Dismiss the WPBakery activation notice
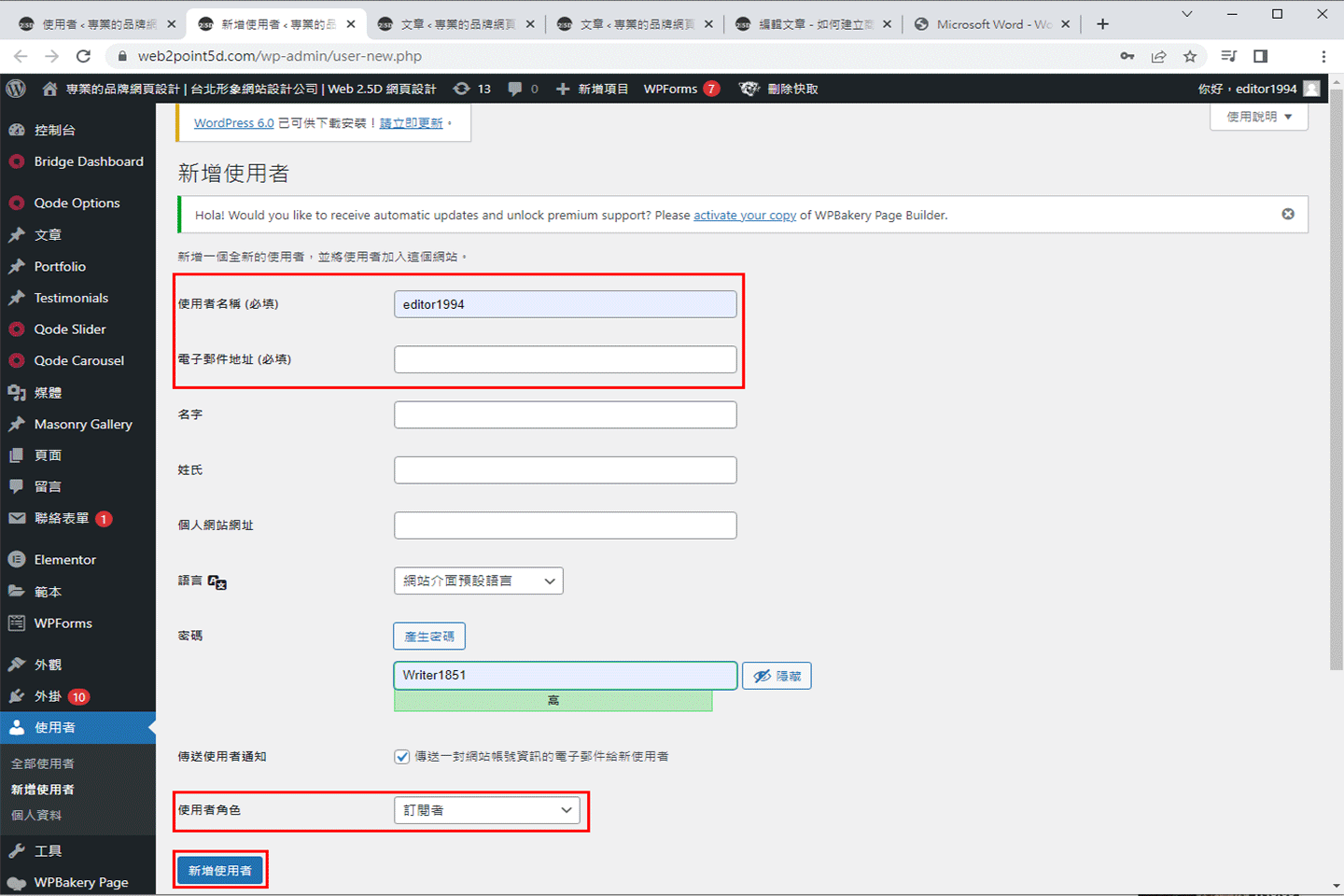This screenshot has width=1344, height=896. (x=1288, y=214)
